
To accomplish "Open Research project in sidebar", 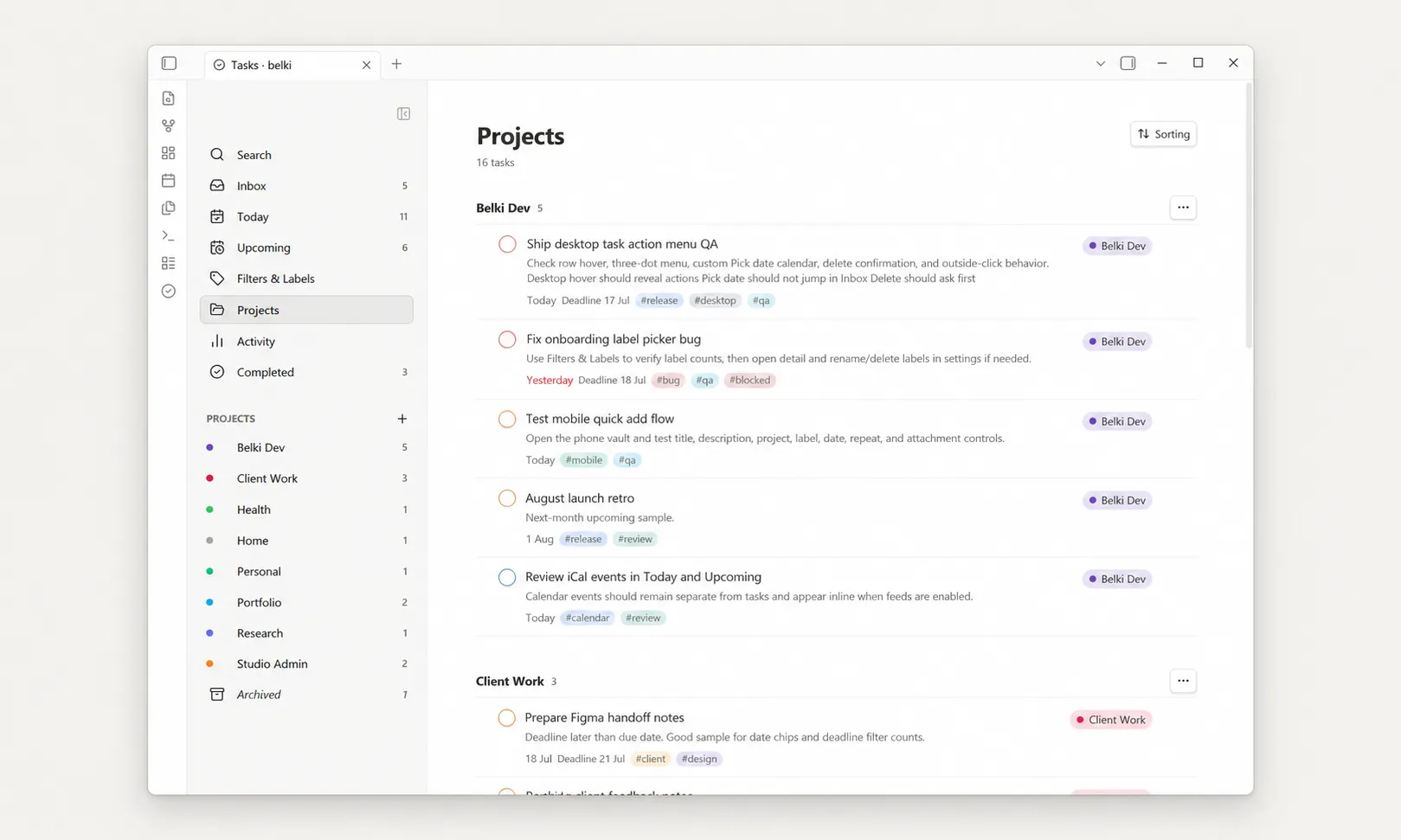I will 306,633.
